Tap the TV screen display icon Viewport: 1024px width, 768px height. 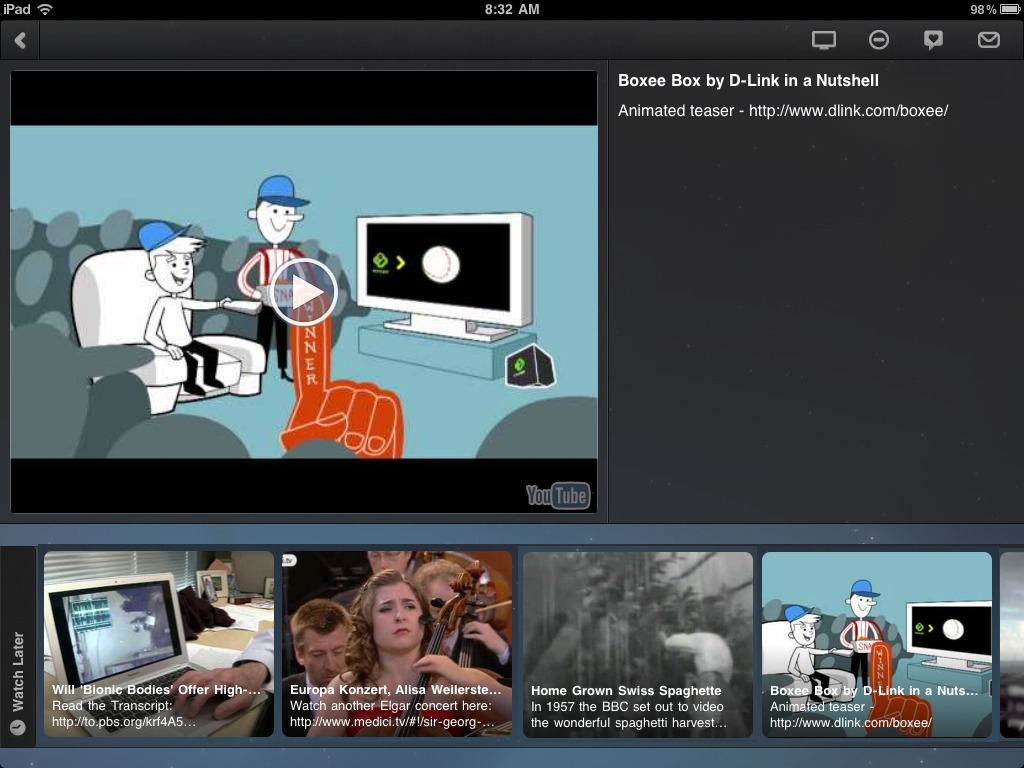[824, 40]
